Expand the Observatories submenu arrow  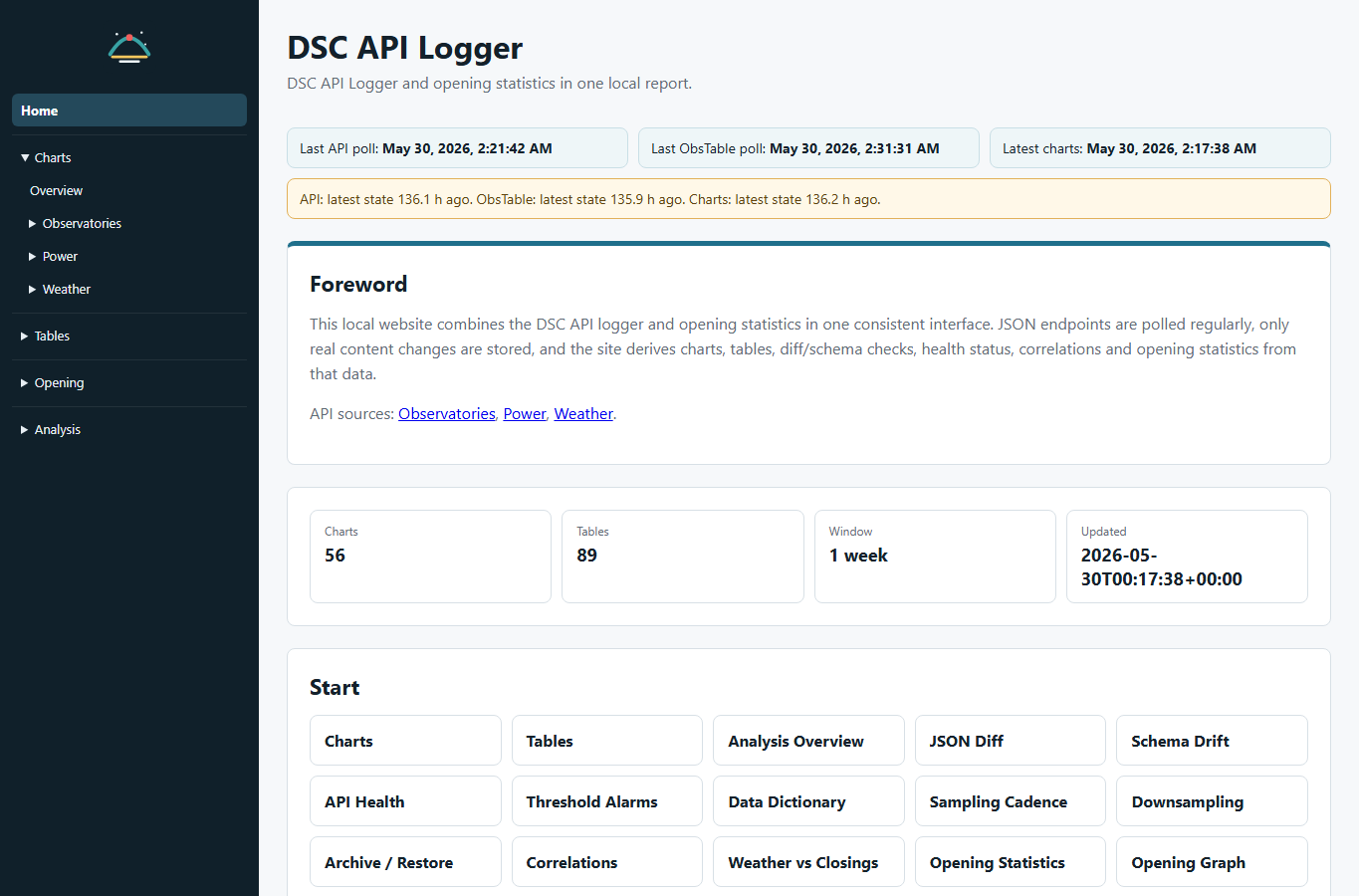[x=33, y=224]
